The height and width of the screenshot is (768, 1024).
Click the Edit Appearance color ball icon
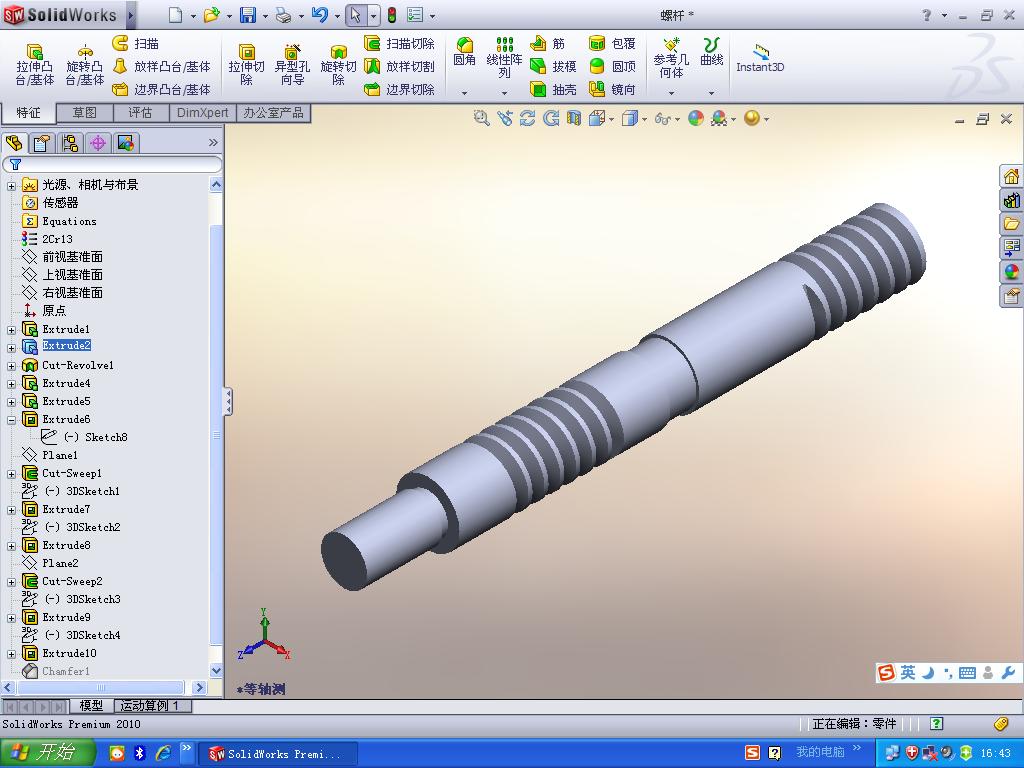pyautogui.click(x=696, y=118)
